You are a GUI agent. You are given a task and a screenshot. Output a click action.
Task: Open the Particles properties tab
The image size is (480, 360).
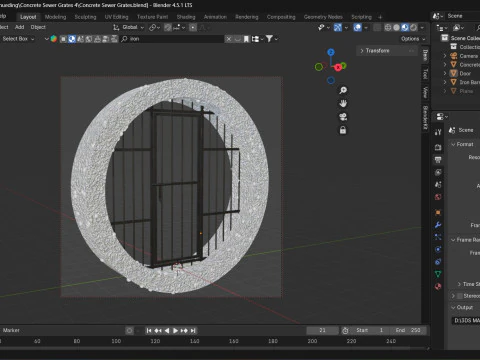[438, 237]
